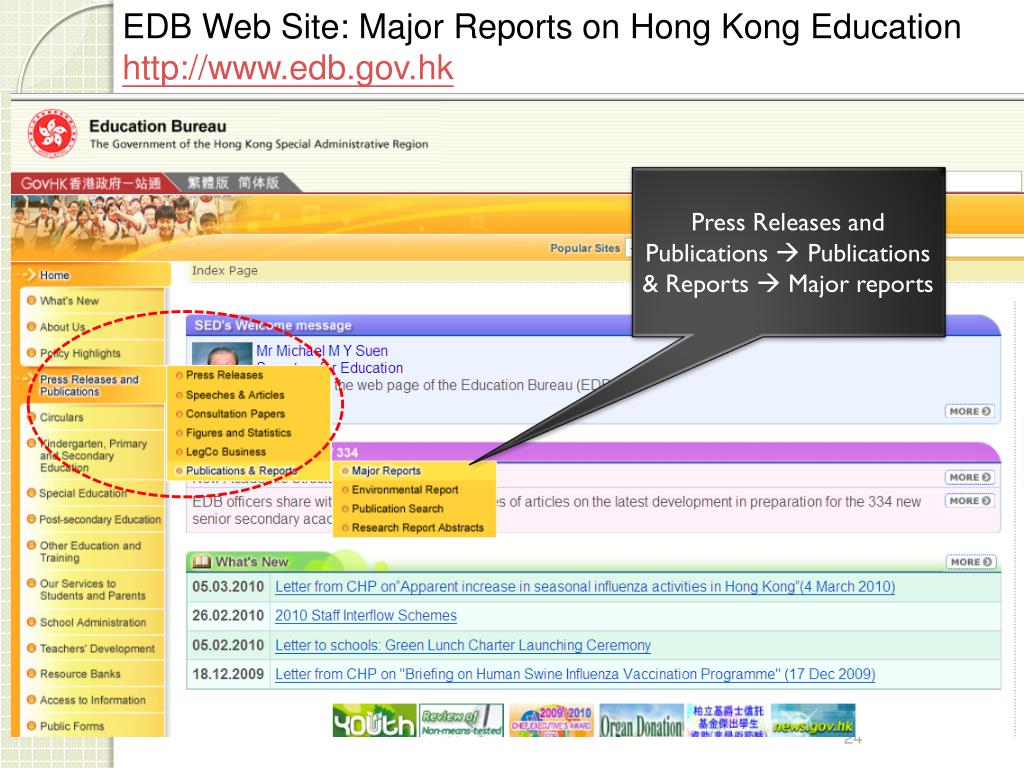The height and width of the screenshot is (768, 1024).
Task: Open Circulars sidebar item
Action: pyautogui.click(x=61, y=417)
